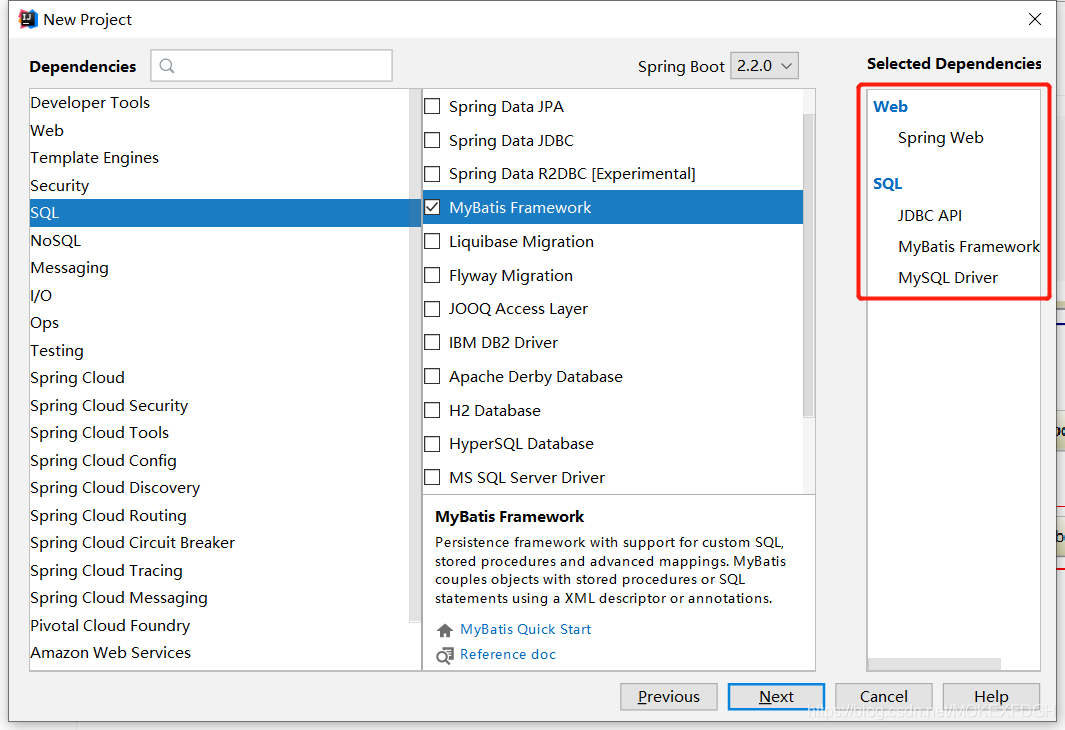Open Spring Cloud Security category

221,405
